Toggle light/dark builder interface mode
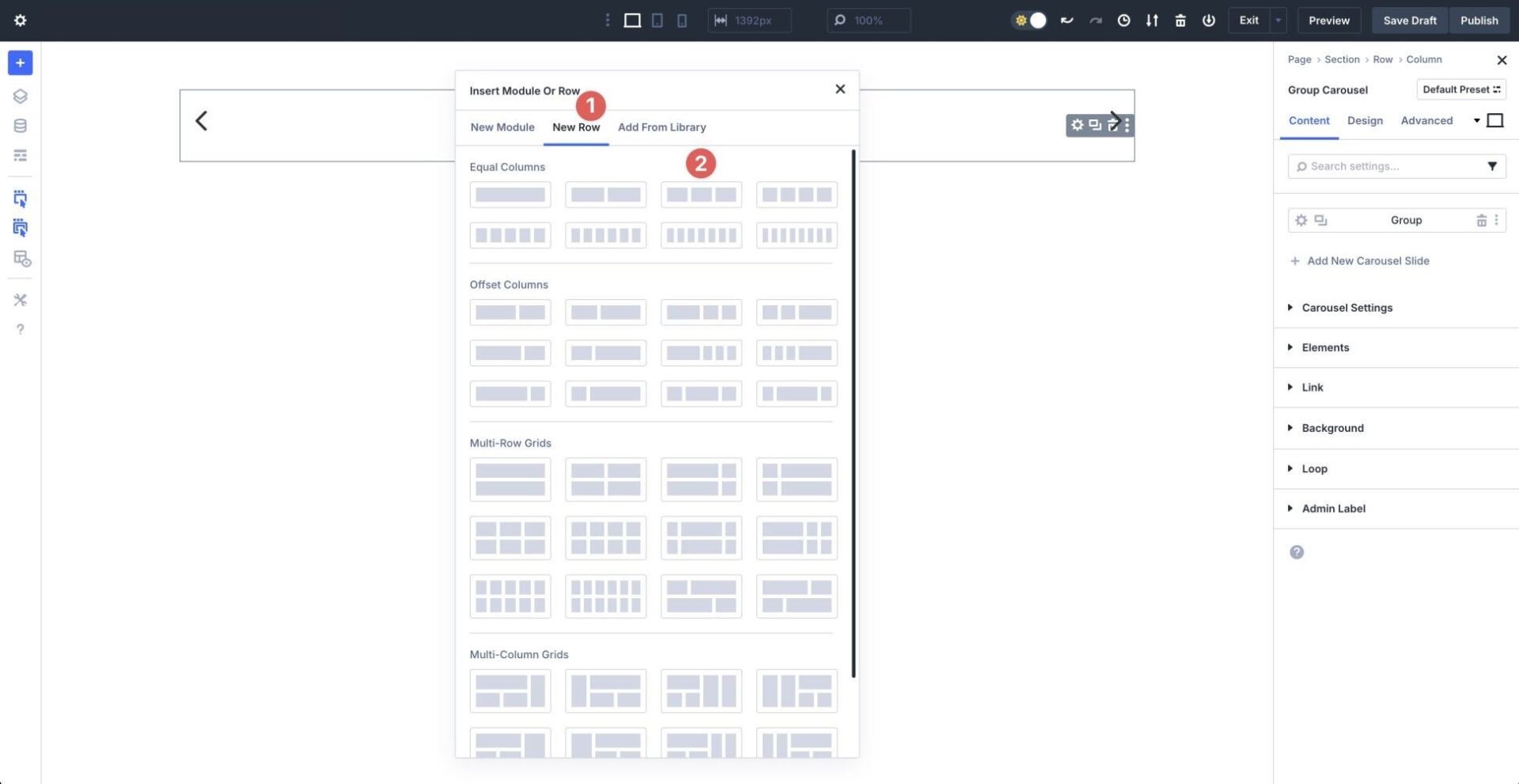This screenshot has height=784, width=1519. tap(1029, 21)
